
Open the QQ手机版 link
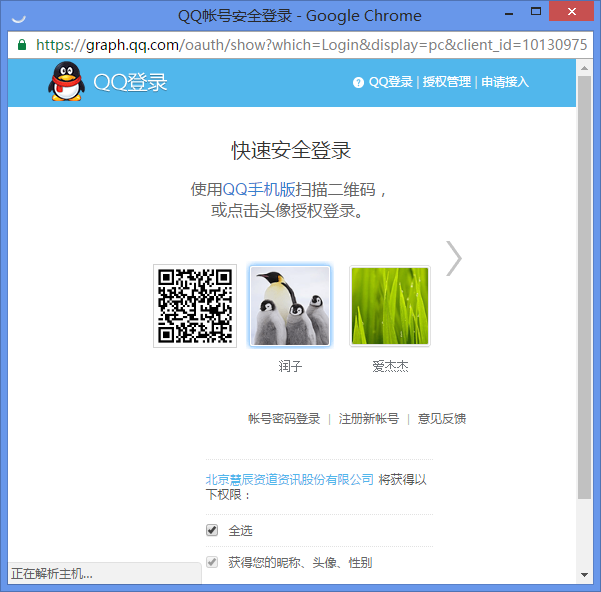tap(259, 189)
